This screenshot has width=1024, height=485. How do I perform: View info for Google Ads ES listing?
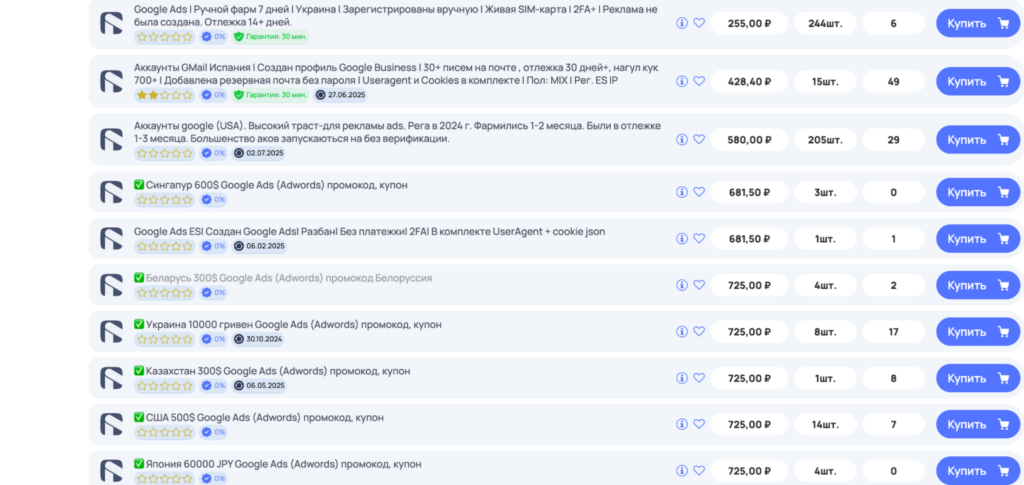[x=682, y=239]
